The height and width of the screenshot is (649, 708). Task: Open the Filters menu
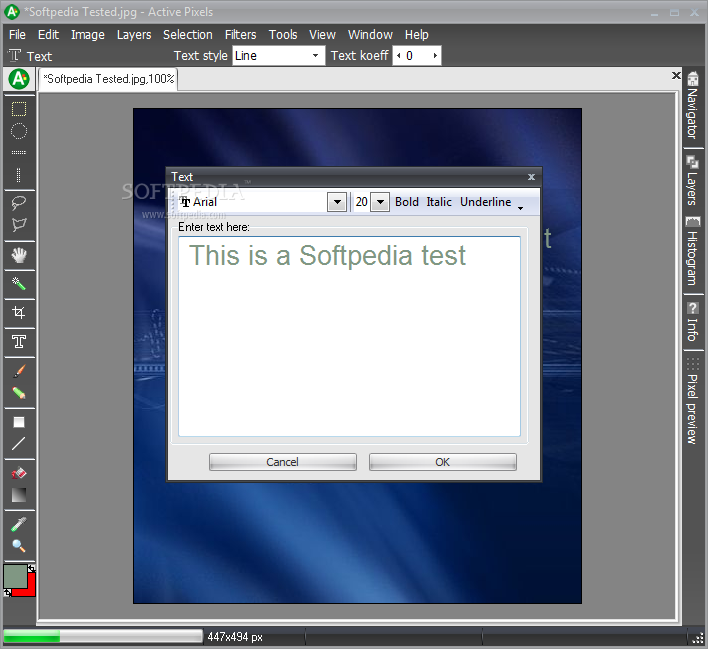[240, 35]
